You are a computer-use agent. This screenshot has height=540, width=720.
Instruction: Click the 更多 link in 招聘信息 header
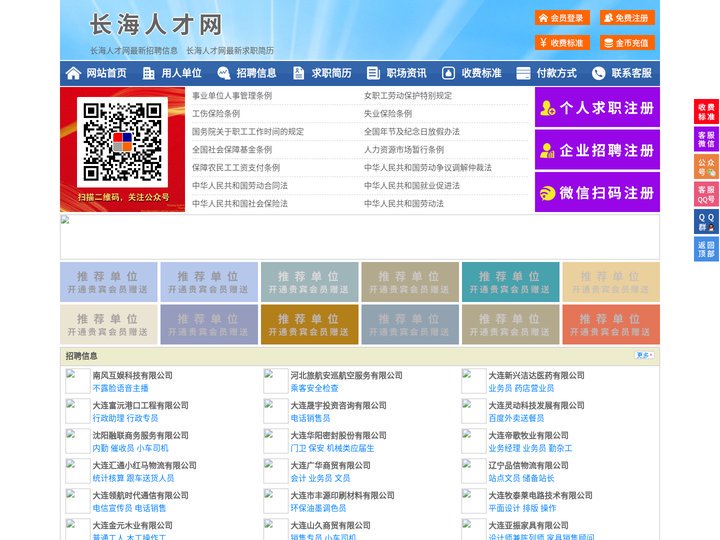(x=644, y=355)
